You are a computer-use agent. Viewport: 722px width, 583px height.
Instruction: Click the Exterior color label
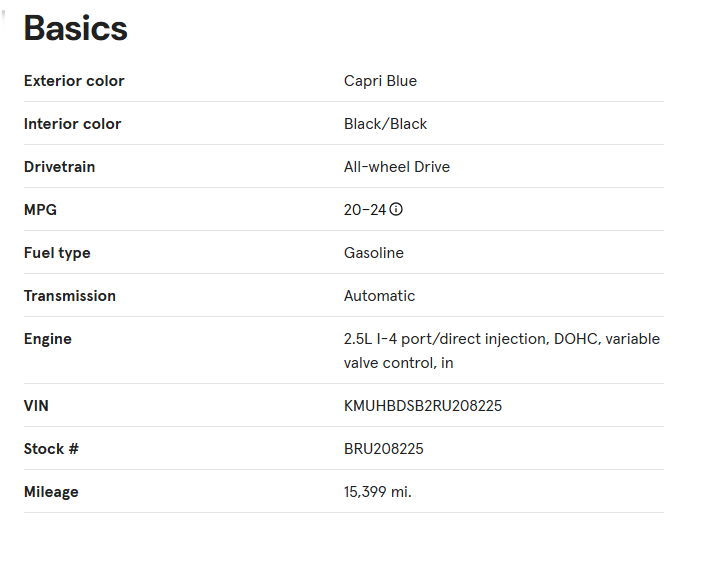tap(74, 81)
